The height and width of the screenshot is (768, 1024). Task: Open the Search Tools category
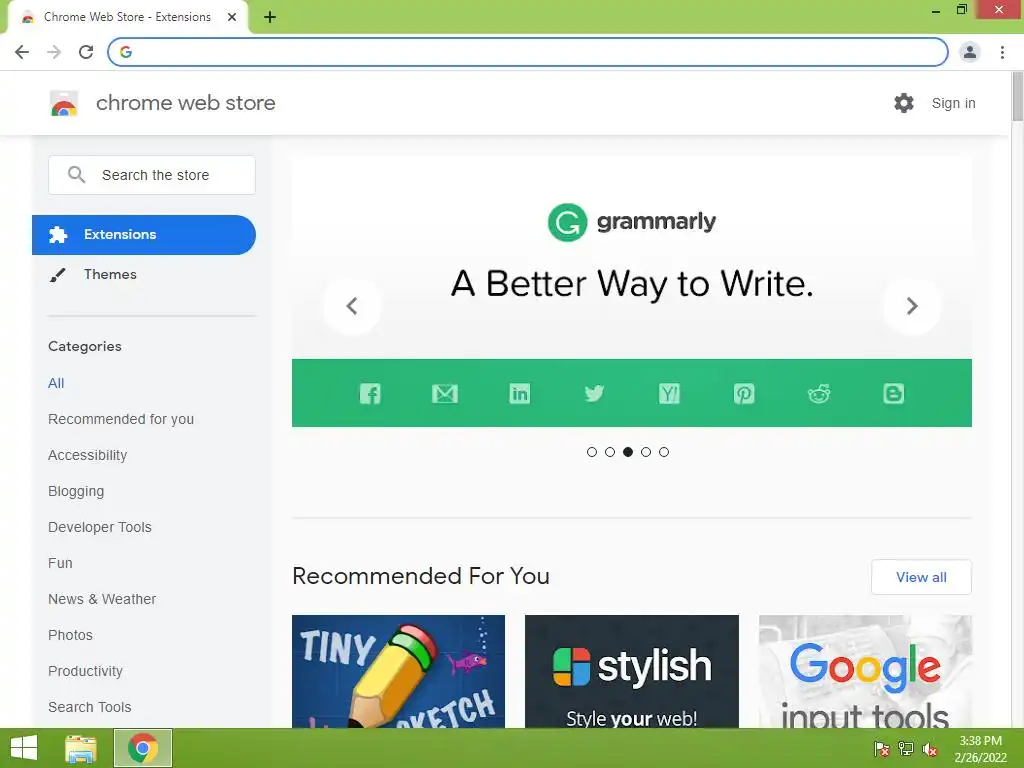89,707
